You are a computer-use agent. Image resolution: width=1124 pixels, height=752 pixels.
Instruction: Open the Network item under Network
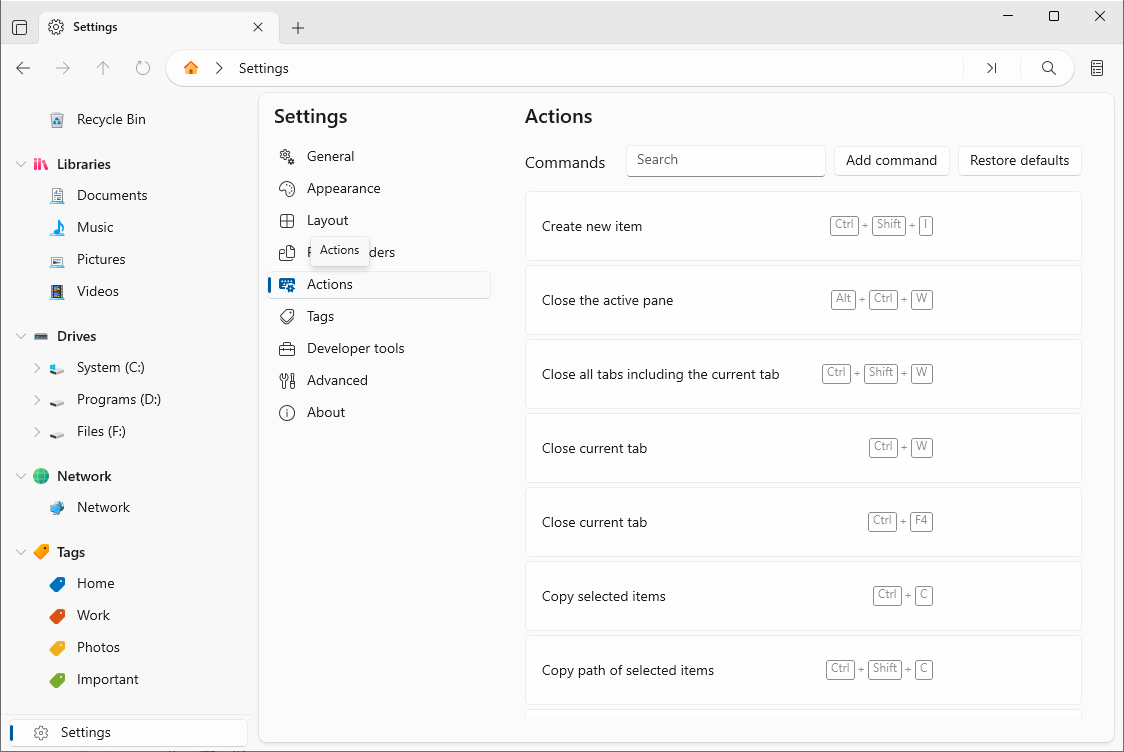(x=103, y=508)
